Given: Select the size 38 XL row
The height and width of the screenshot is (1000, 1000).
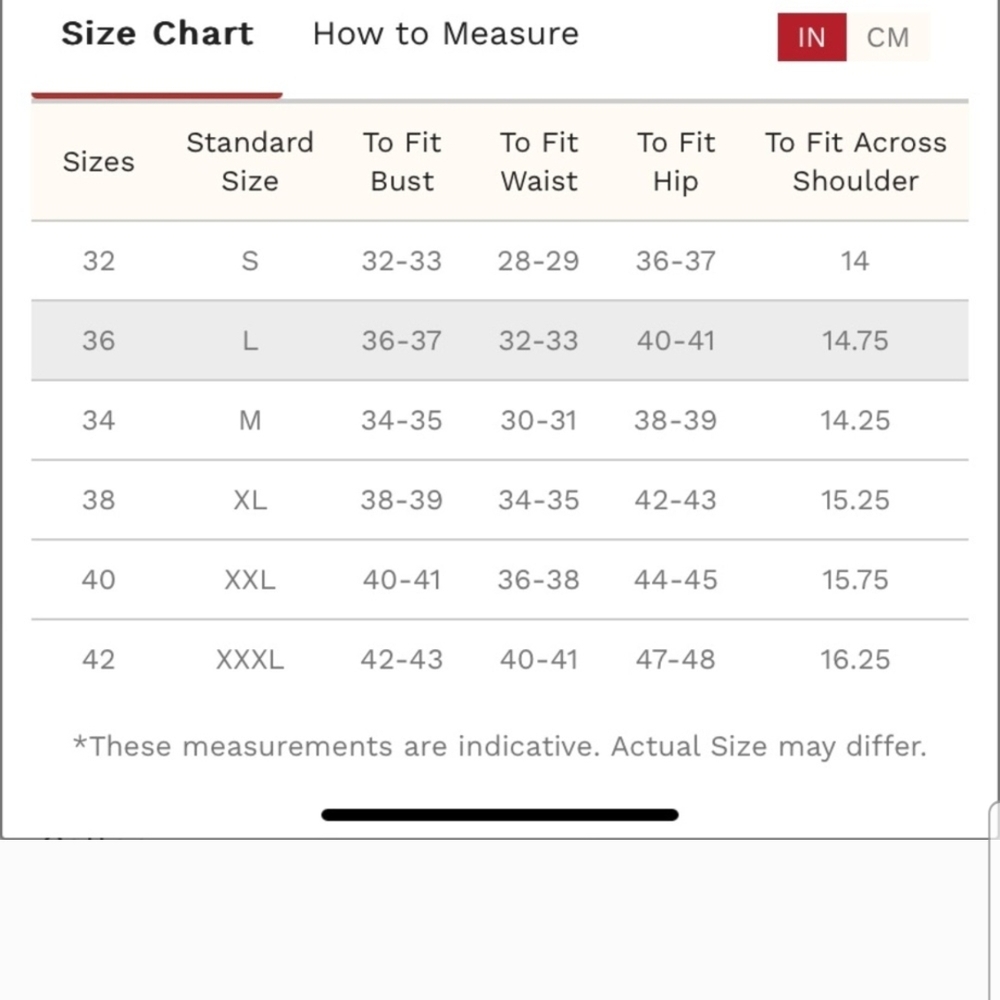Looking at the screenshot, I should 500,500.
